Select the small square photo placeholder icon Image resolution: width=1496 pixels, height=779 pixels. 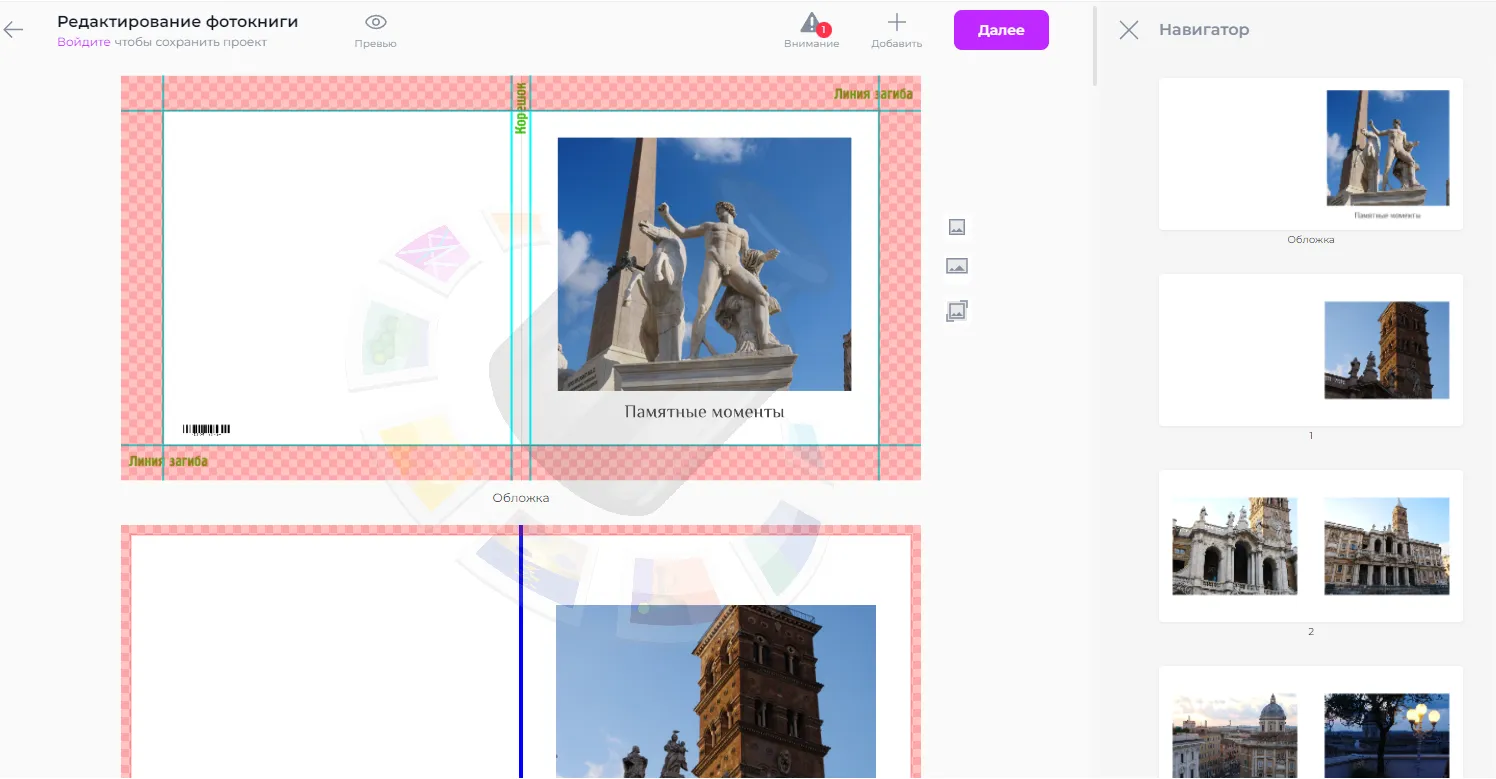tap(956, 227)
